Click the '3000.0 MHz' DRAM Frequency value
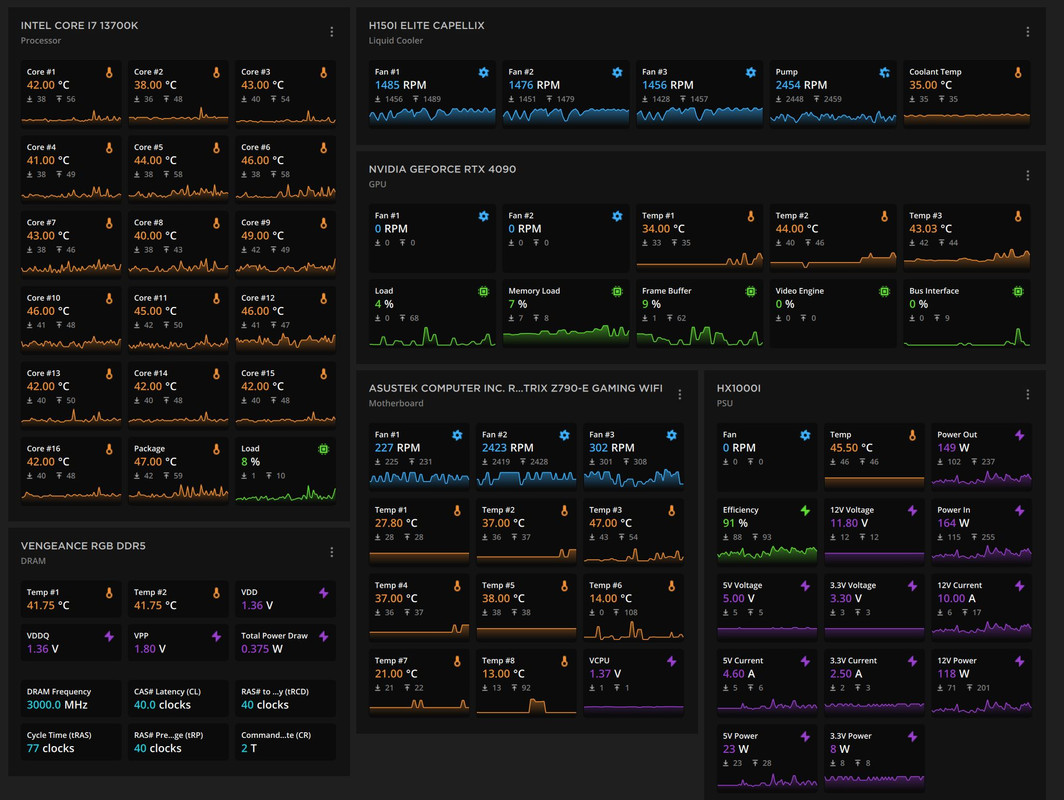The height and width of the screenshot is (800, 1064). tap(57, 705)
